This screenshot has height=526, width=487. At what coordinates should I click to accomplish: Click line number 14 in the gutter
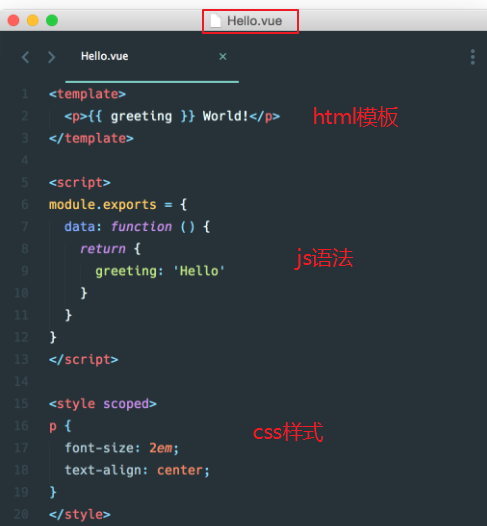click(x=21, y=382)
